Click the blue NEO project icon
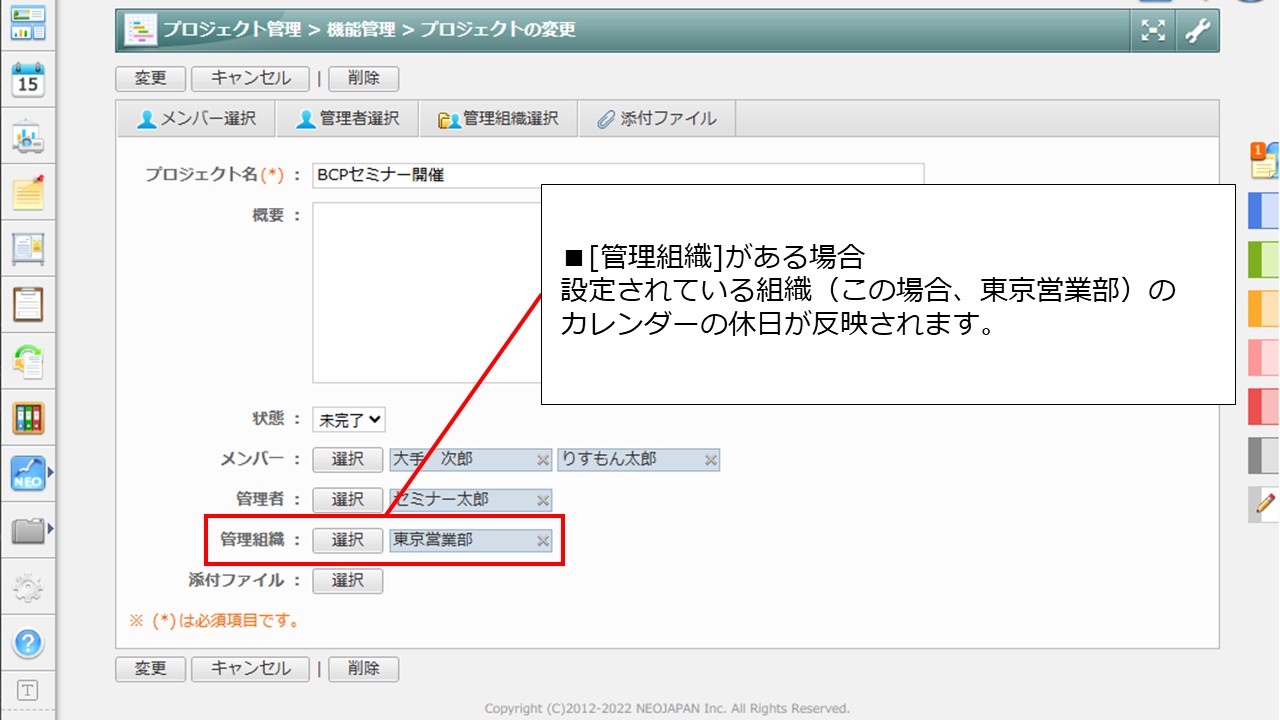1280x720 pixels. (28, 474)
